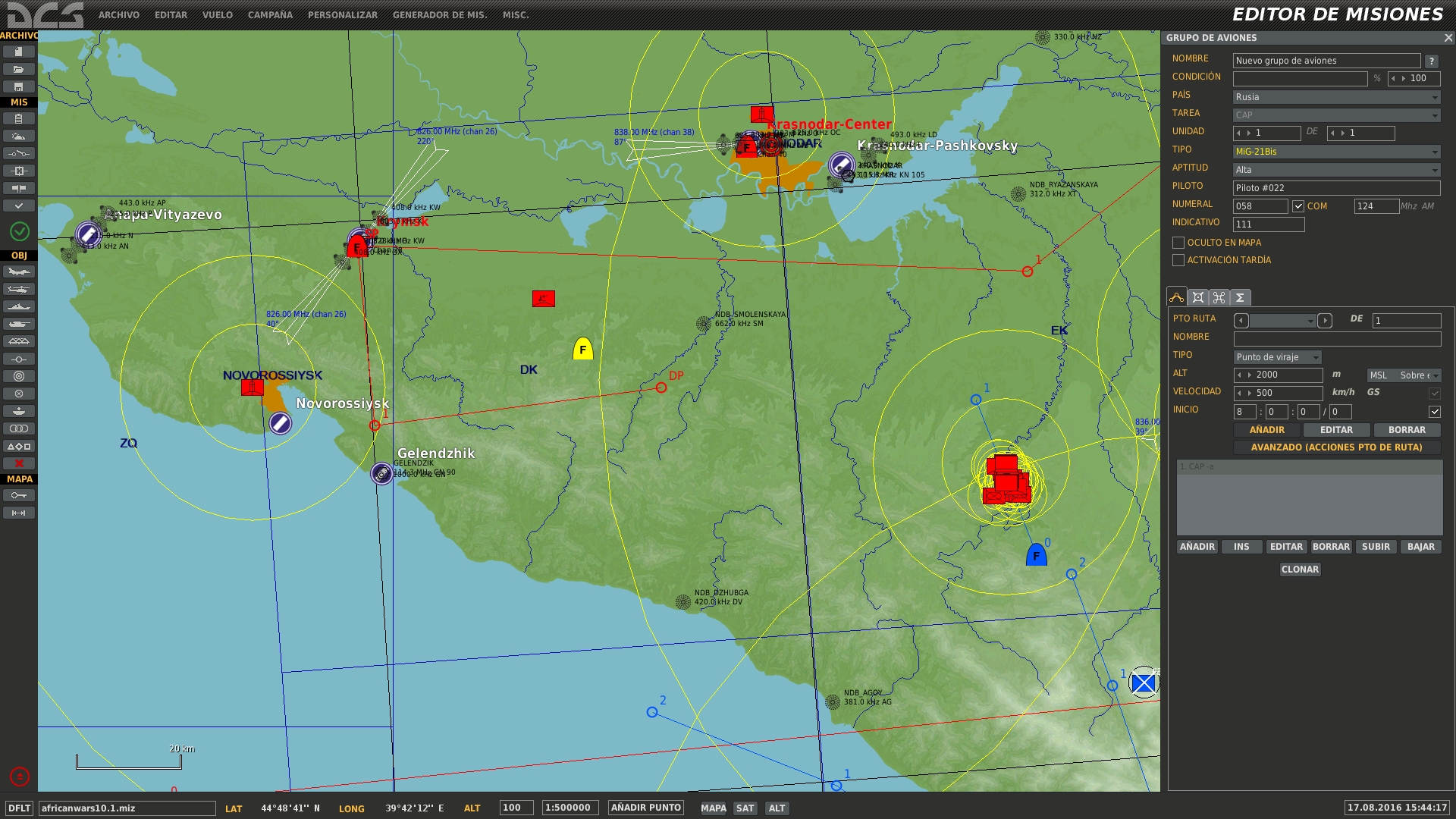Viewport: 1456px width, 819px height.
Task: Open the CAMPAÑA menu
Action: (x=270, y=15)
